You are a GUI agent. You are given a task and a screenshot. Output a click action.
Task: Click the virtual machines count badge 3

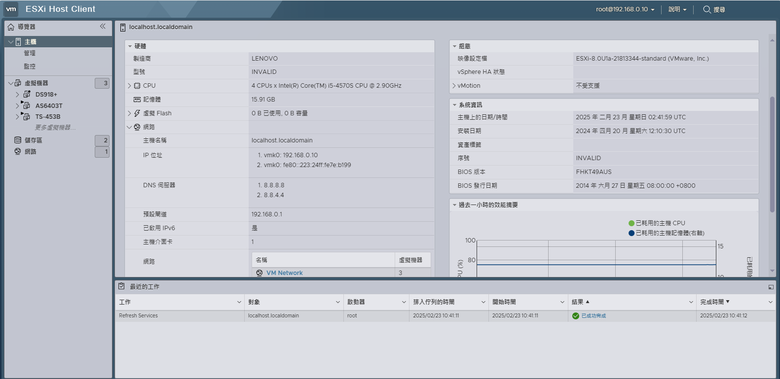point(102,84)
